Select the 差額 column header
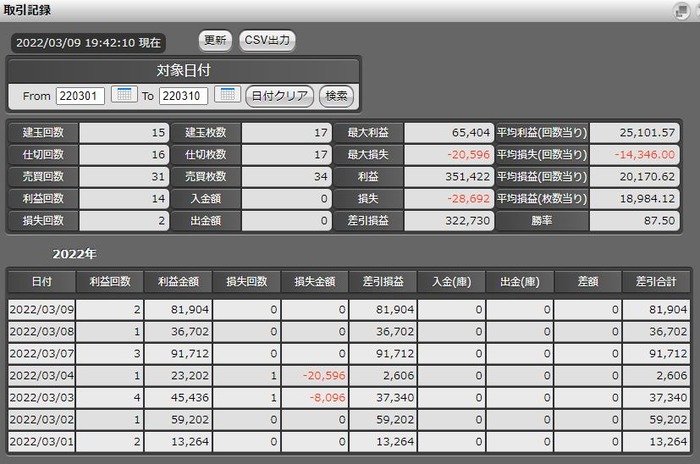700x464 pixels. [x=588, y=281]
